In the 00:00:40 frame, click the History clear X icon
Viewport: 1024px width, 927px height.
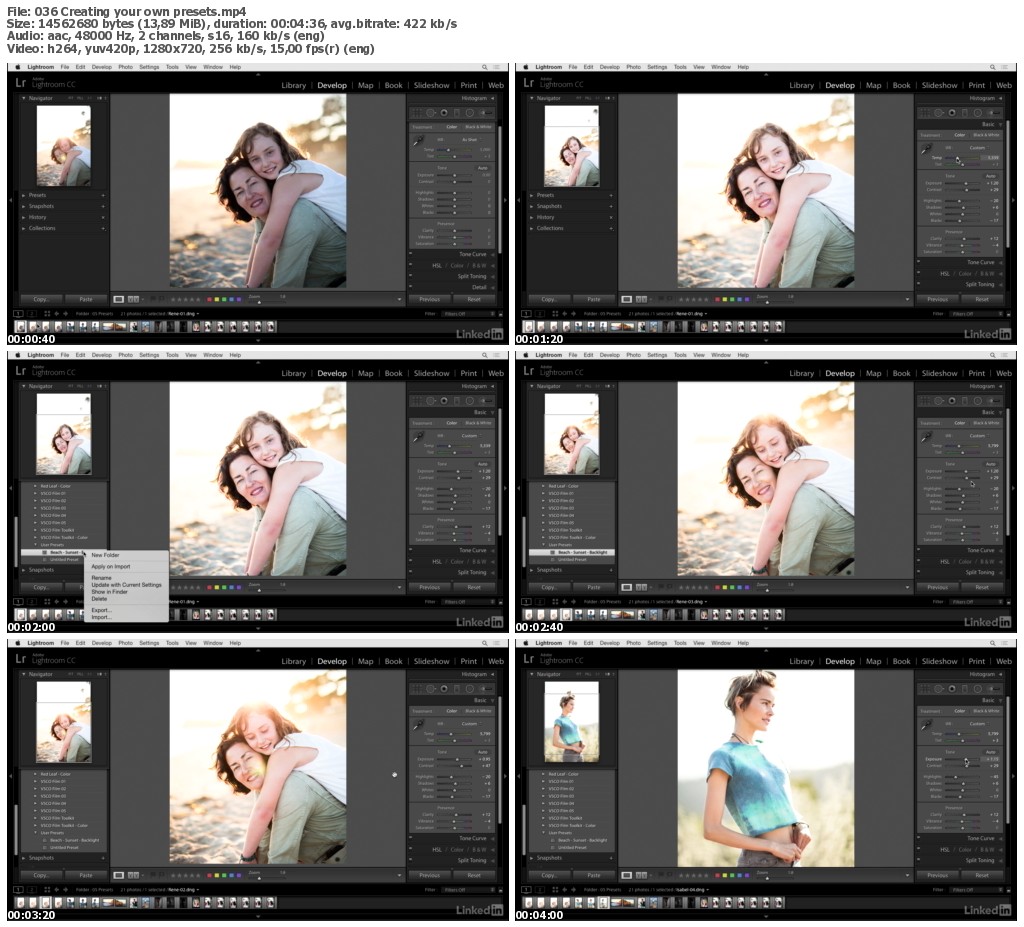click(103, 218)
